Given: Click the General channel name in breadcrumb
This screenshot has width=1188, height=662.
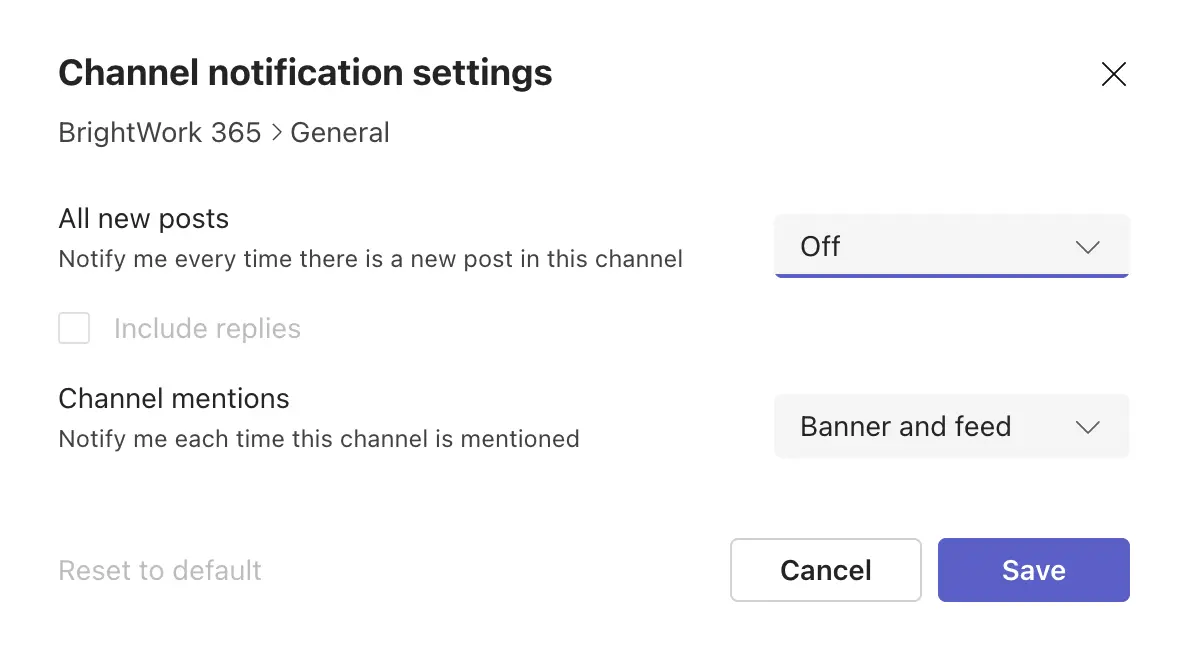Looking at the screenshot, I should click(340, 132).
